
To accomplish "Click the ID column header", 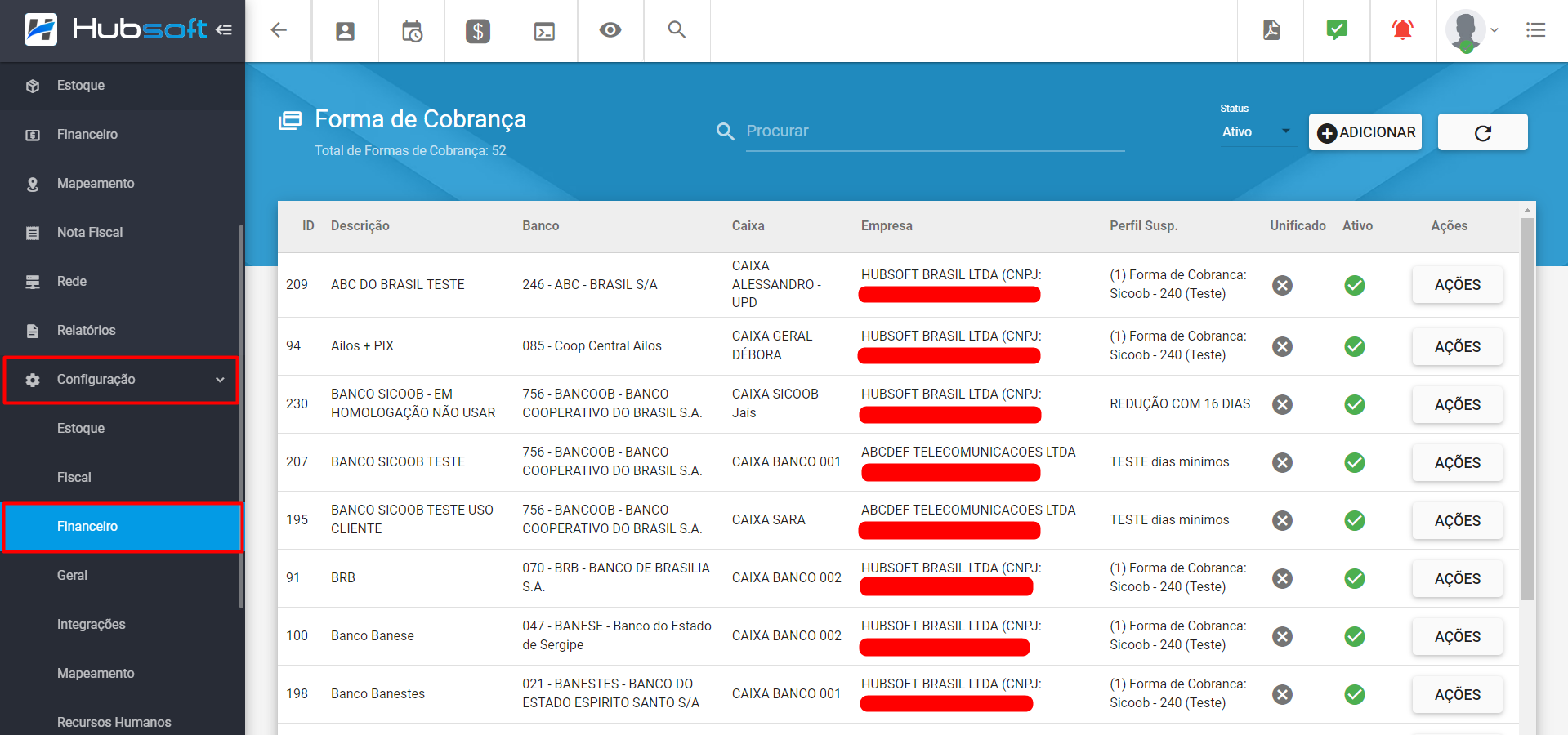I will [x=308, y=226].
